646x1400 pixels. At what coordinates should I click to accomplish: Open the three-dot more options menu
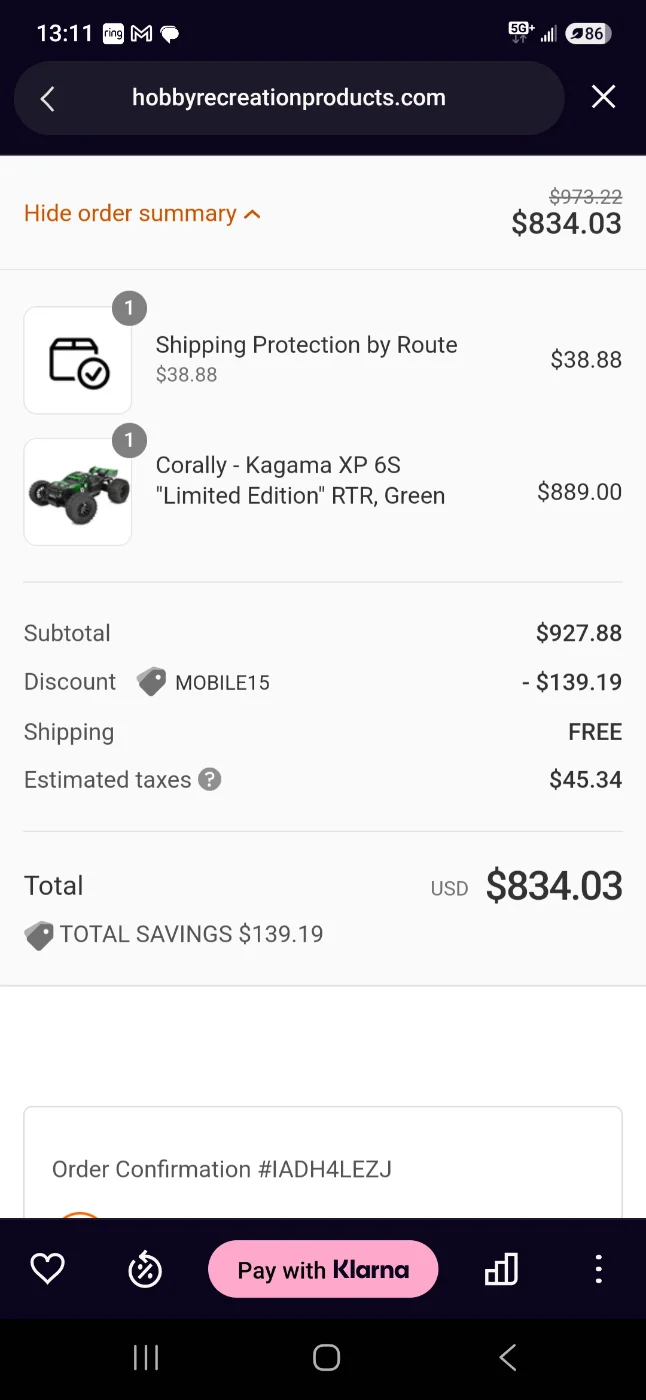point(598,1269)
